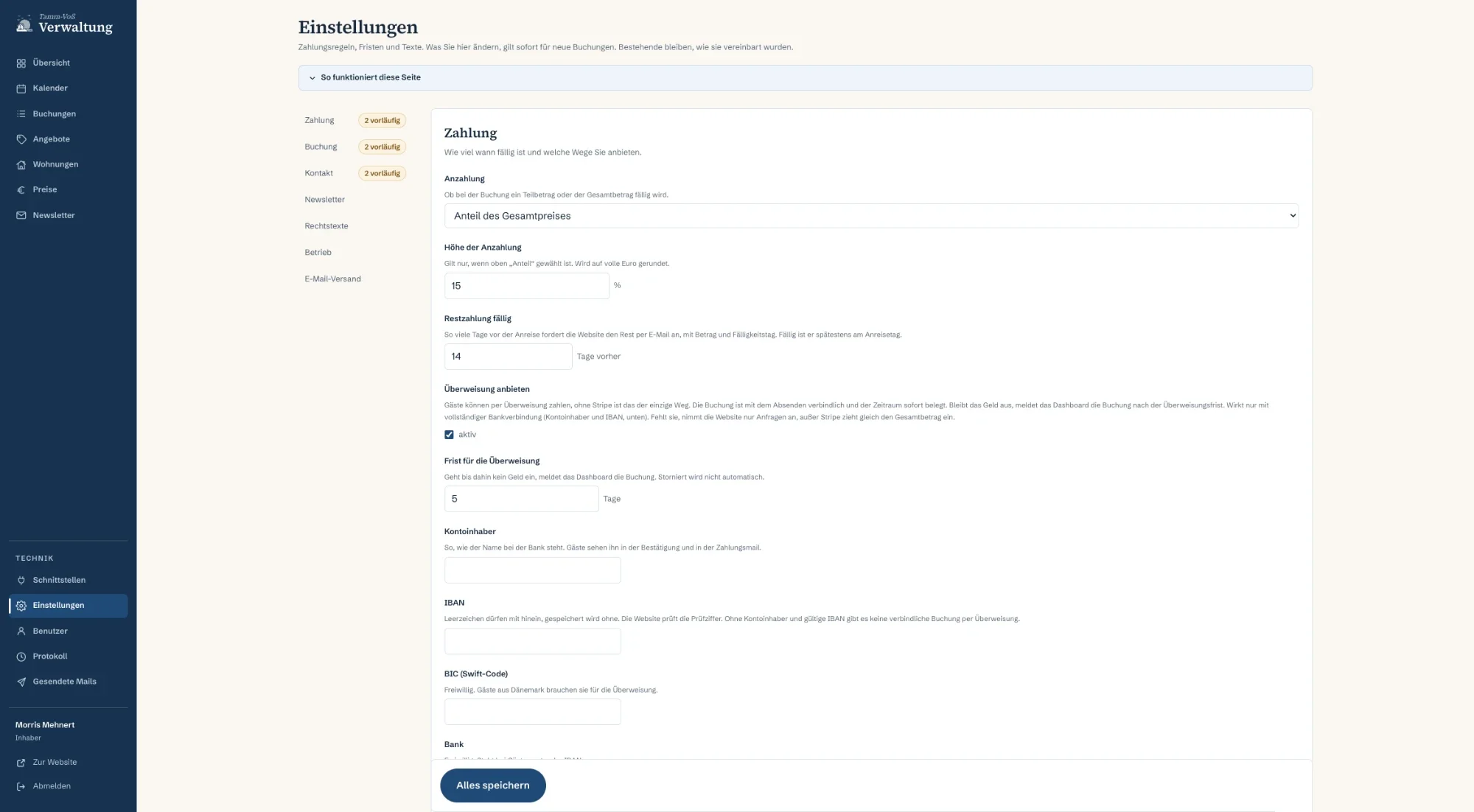1474x812 pixels.
Task: Focus the Frist für die Überweisung field
Action: point(521,499)
